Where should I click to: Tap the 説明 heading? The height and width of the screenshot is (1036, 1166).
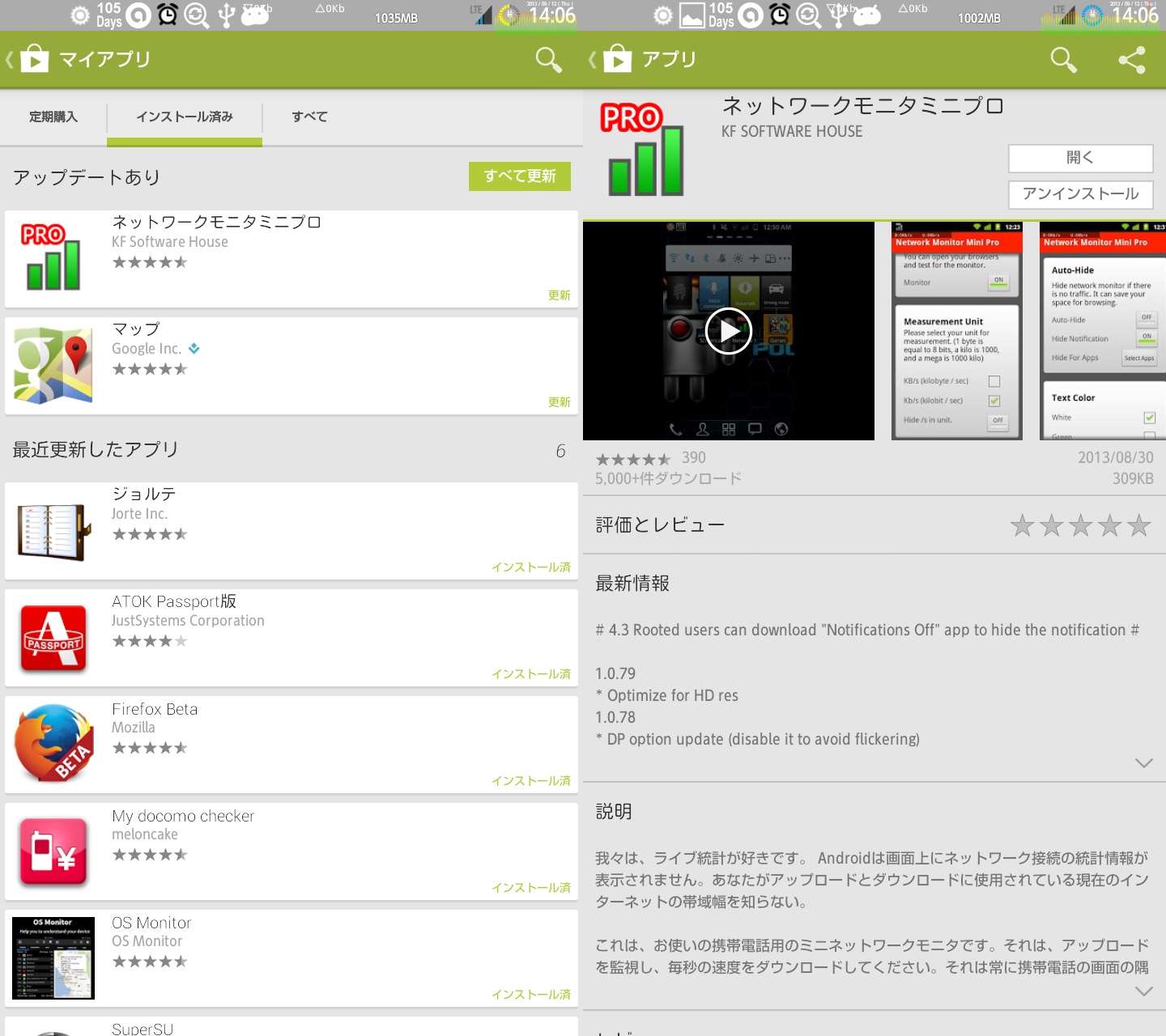click(x=614, y=812)
